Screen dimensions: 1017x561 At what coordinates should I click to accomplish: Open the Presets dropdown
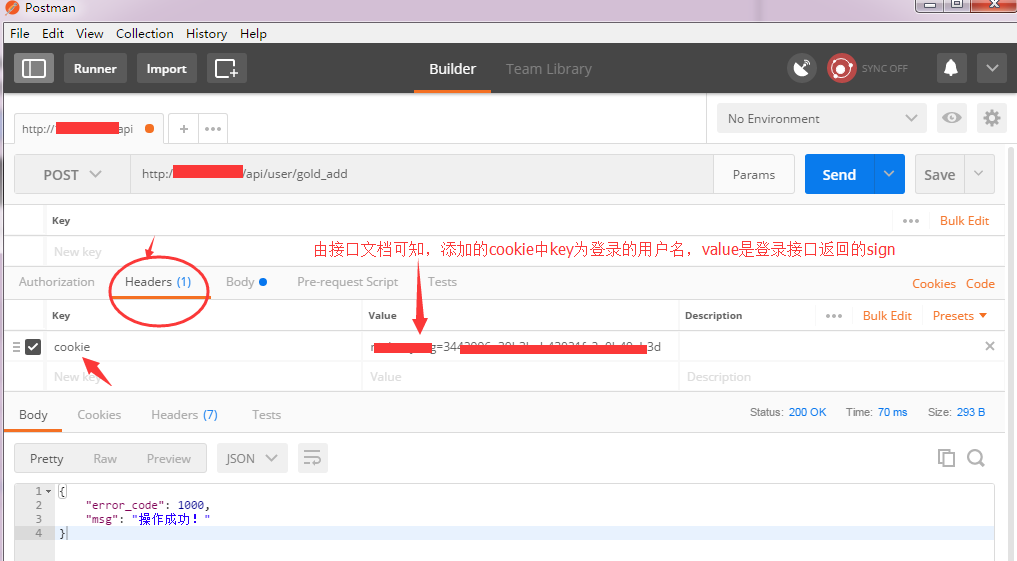pos(959,316)
